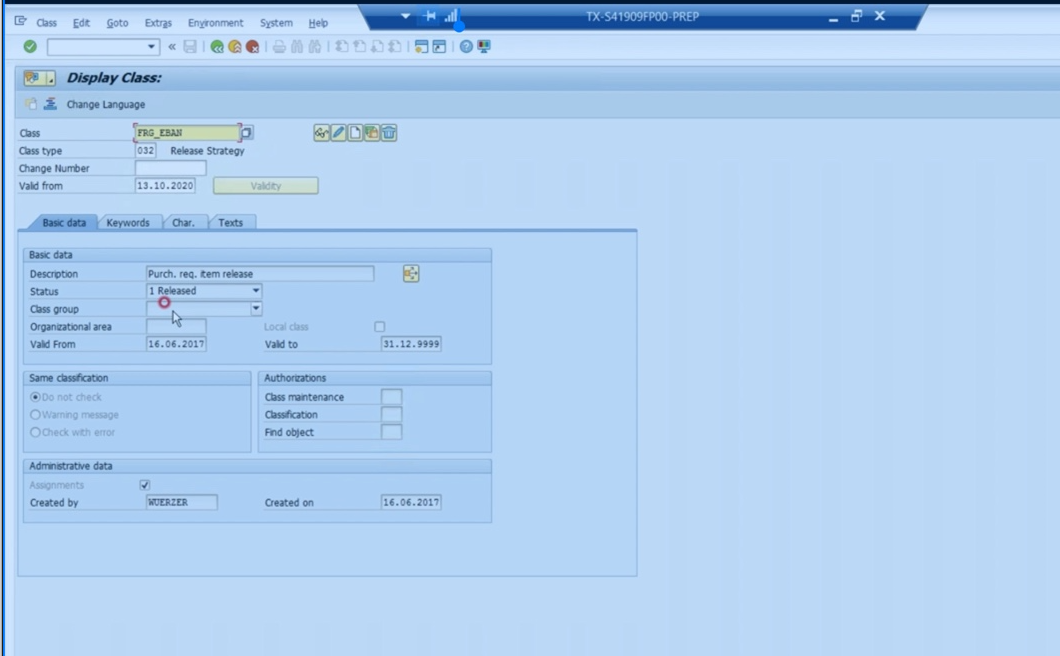Click the command field text box
The width and height of the screenshot is (1060, 656).
tap(97, 47)
